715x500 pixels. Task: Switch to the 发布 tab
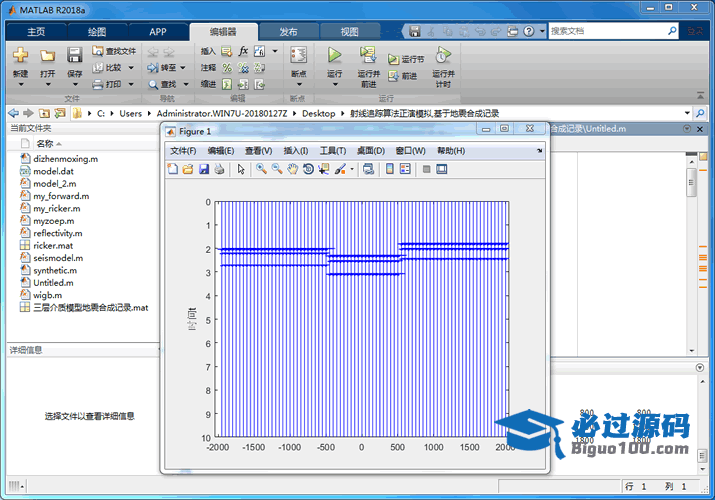[x=288, y=32]
